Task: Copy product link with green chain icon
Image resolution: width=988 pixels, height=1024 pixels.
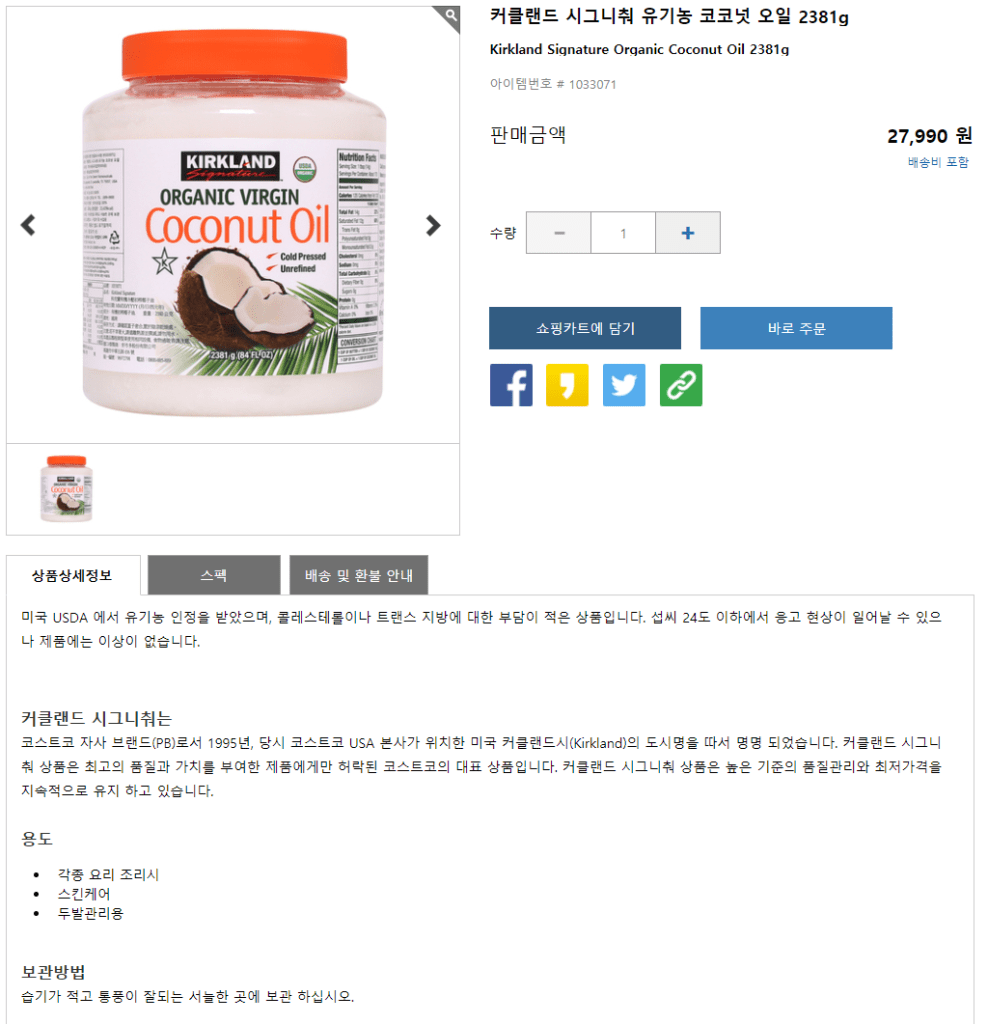Action: point(681,385)
